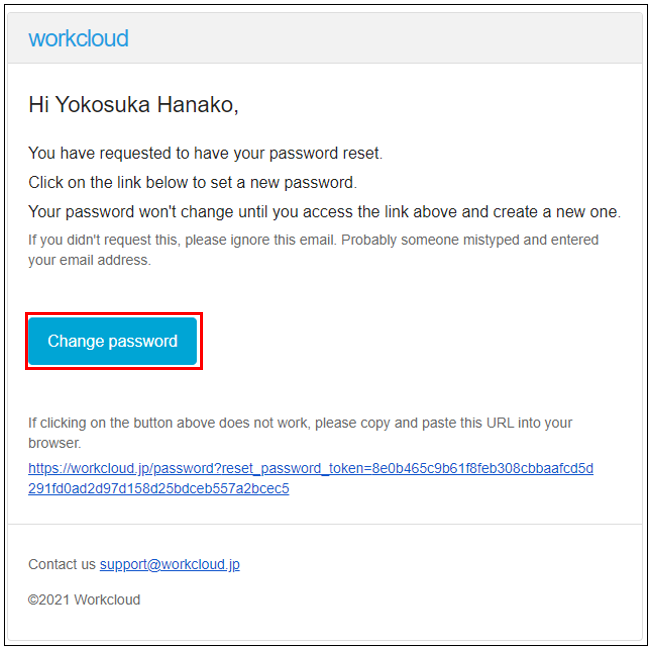Screen dimensions: 649x651
Task: Click the empty gray header bar area
Action: click(x=400, y=39)
